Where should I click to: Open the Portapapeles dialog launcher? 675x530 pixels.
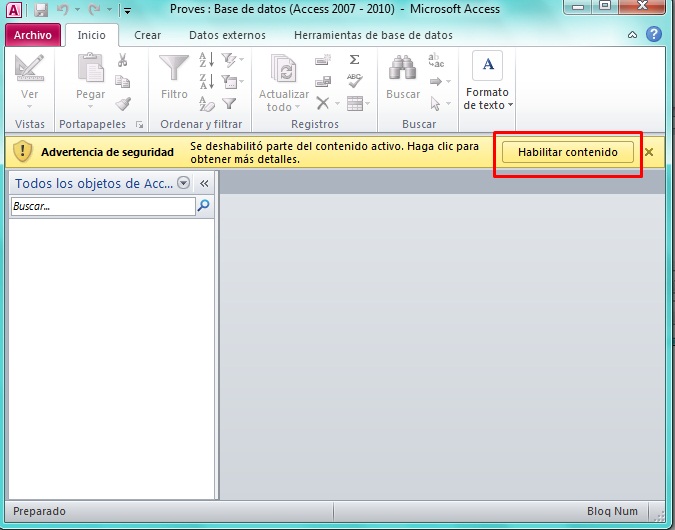139,124
